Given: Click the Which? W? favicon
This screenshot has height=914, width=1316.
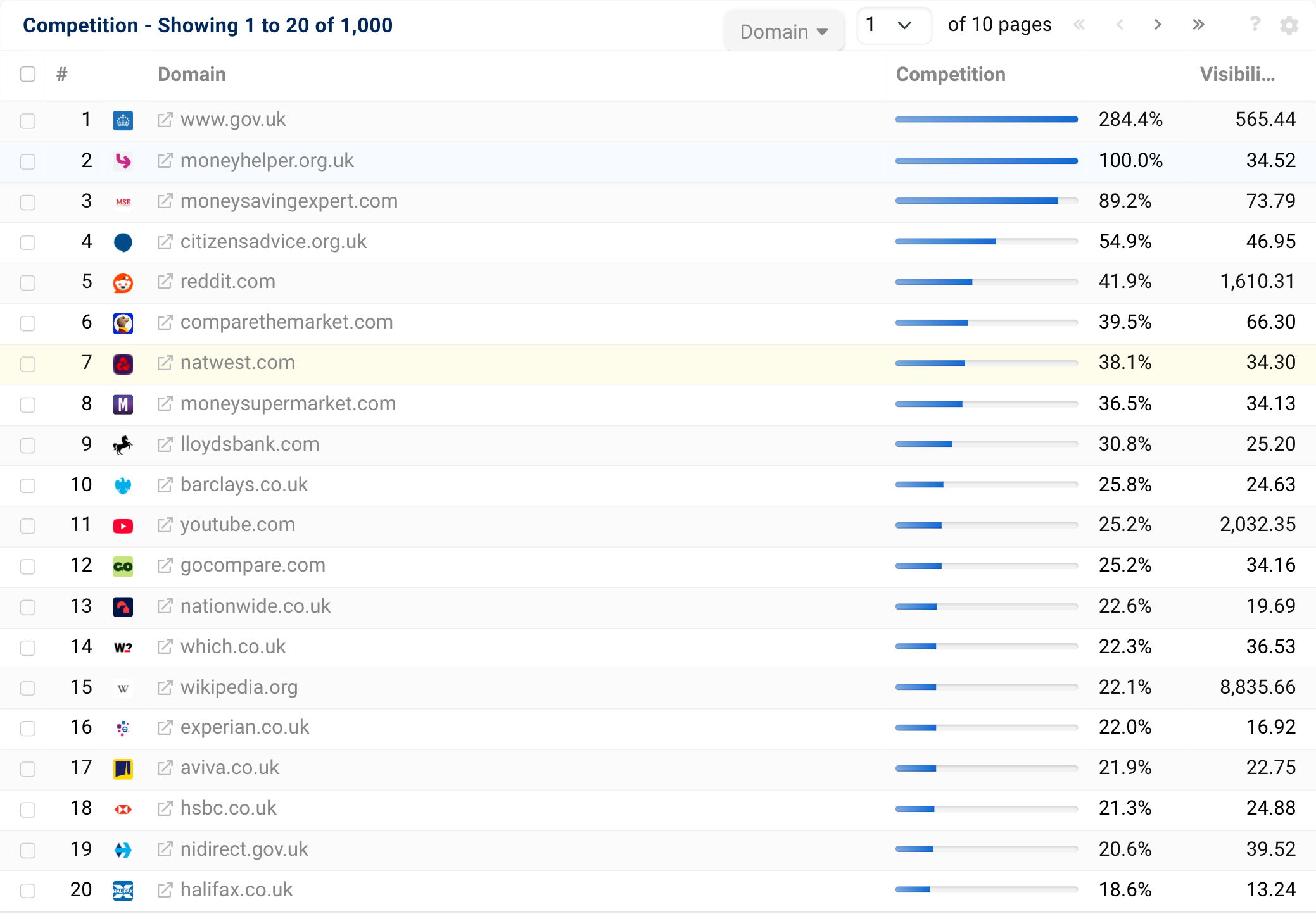Looking at the screenshot, I should click(123, 648).
